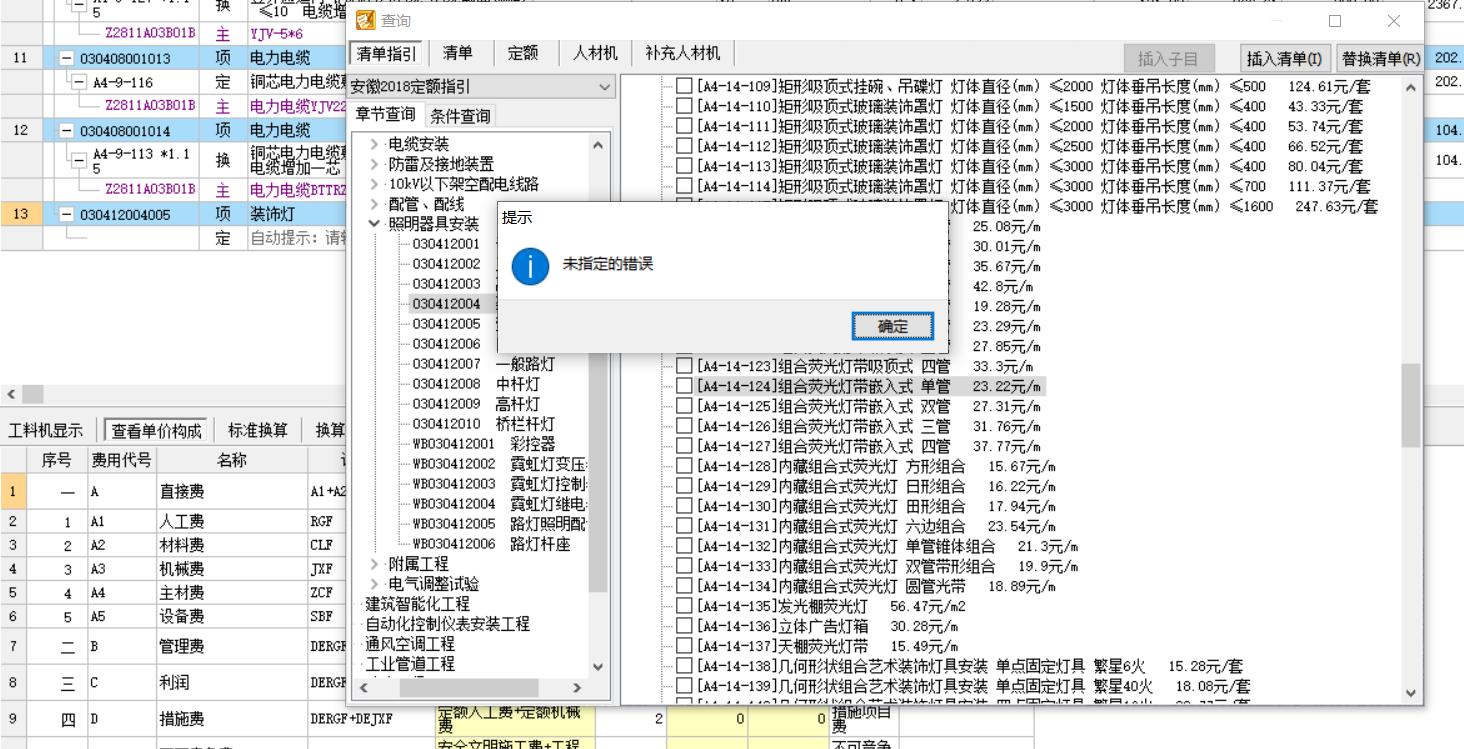Select tree item 030412009 高杆灯

pyautogui.click(x=476, y=404)
